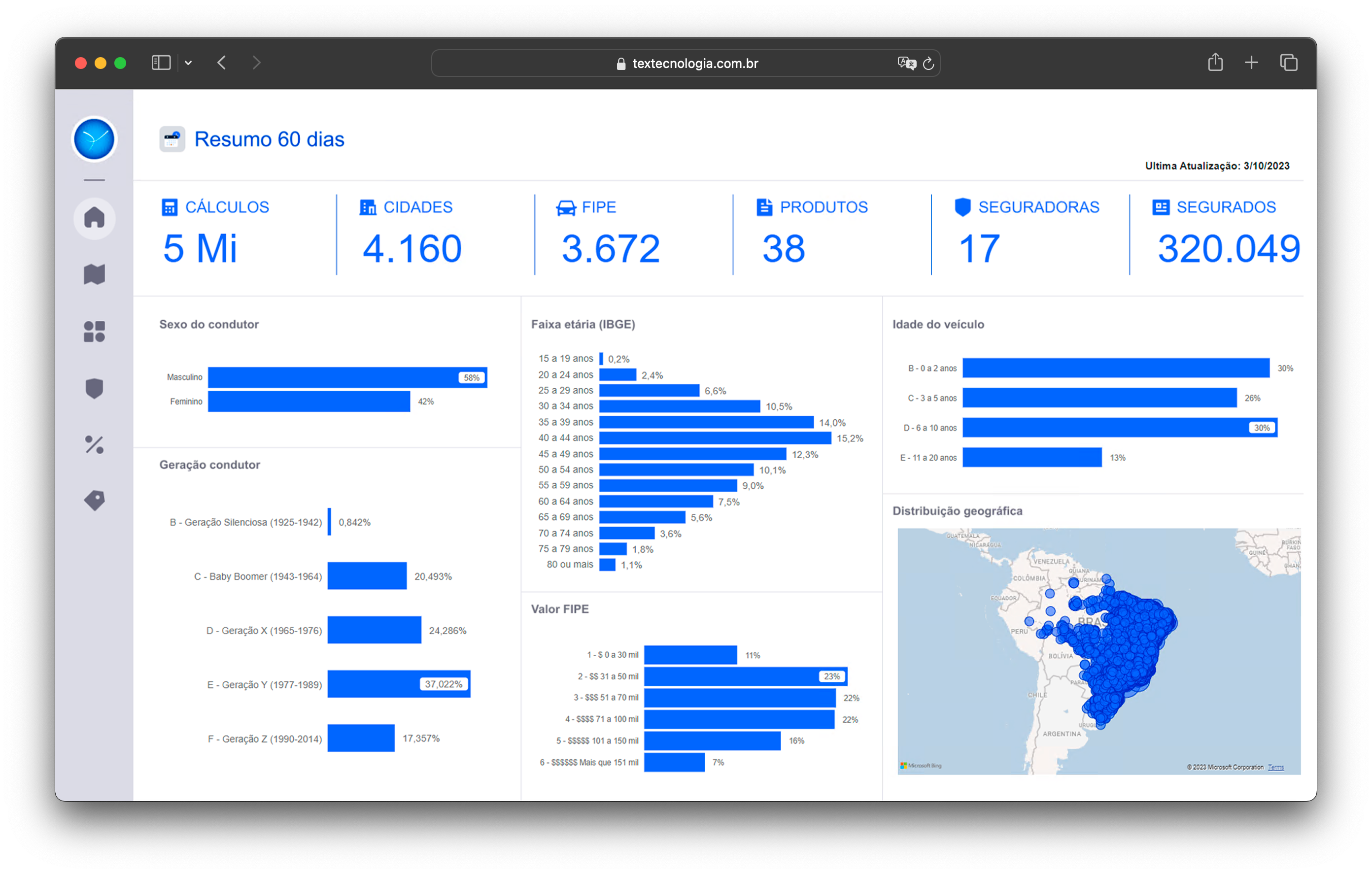Open the browser translate icon
This screenshot has width=1372, height=874.
(906, 63)
